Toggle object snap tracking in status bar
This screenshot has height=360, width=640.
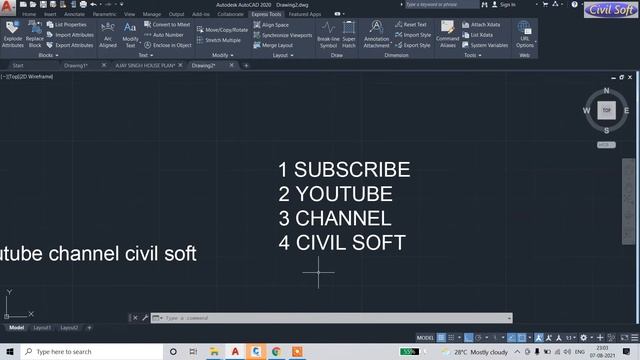(512, 338)
